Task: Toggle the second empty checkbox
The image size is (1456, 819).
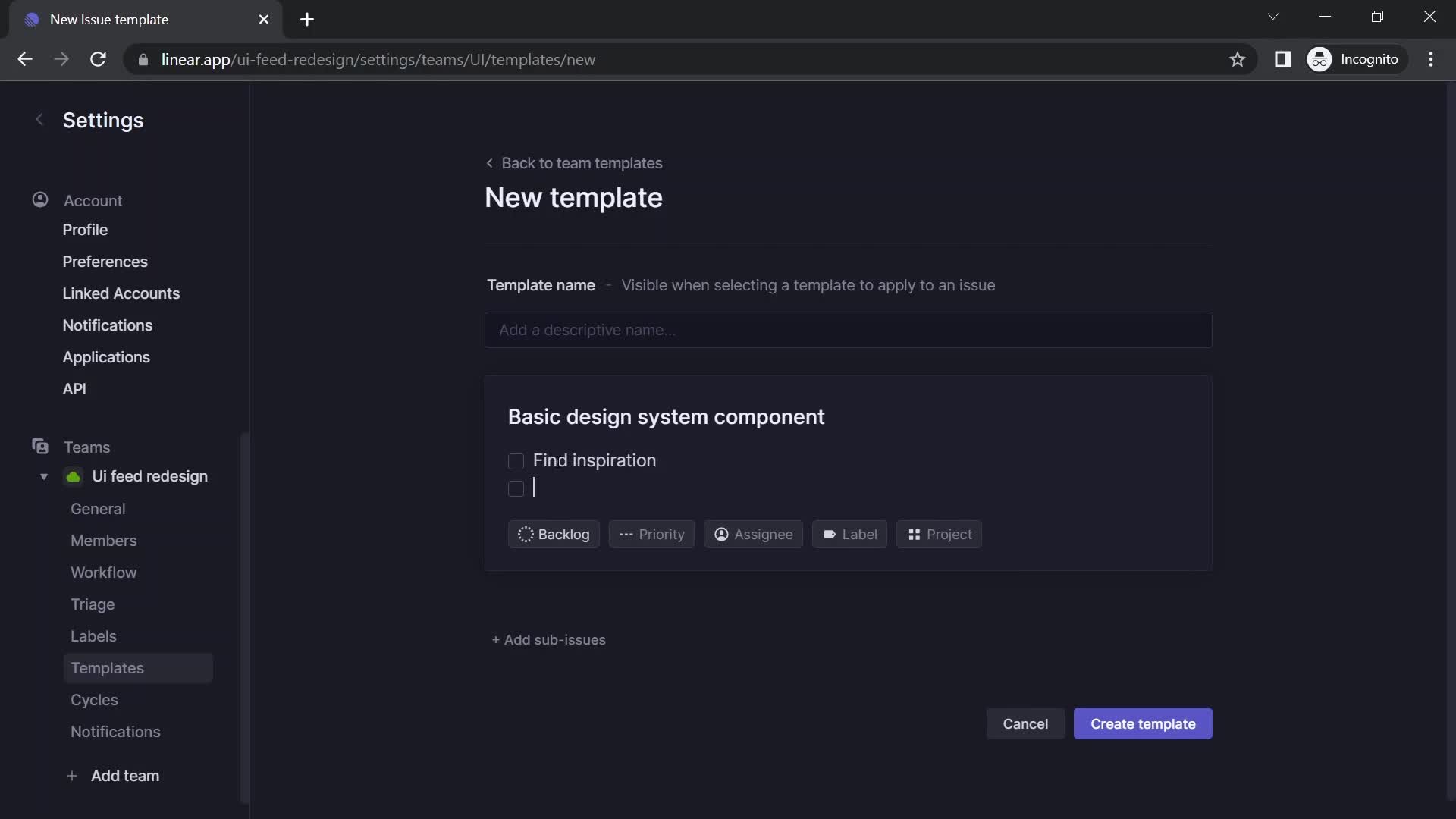Action: click(514, 490)
